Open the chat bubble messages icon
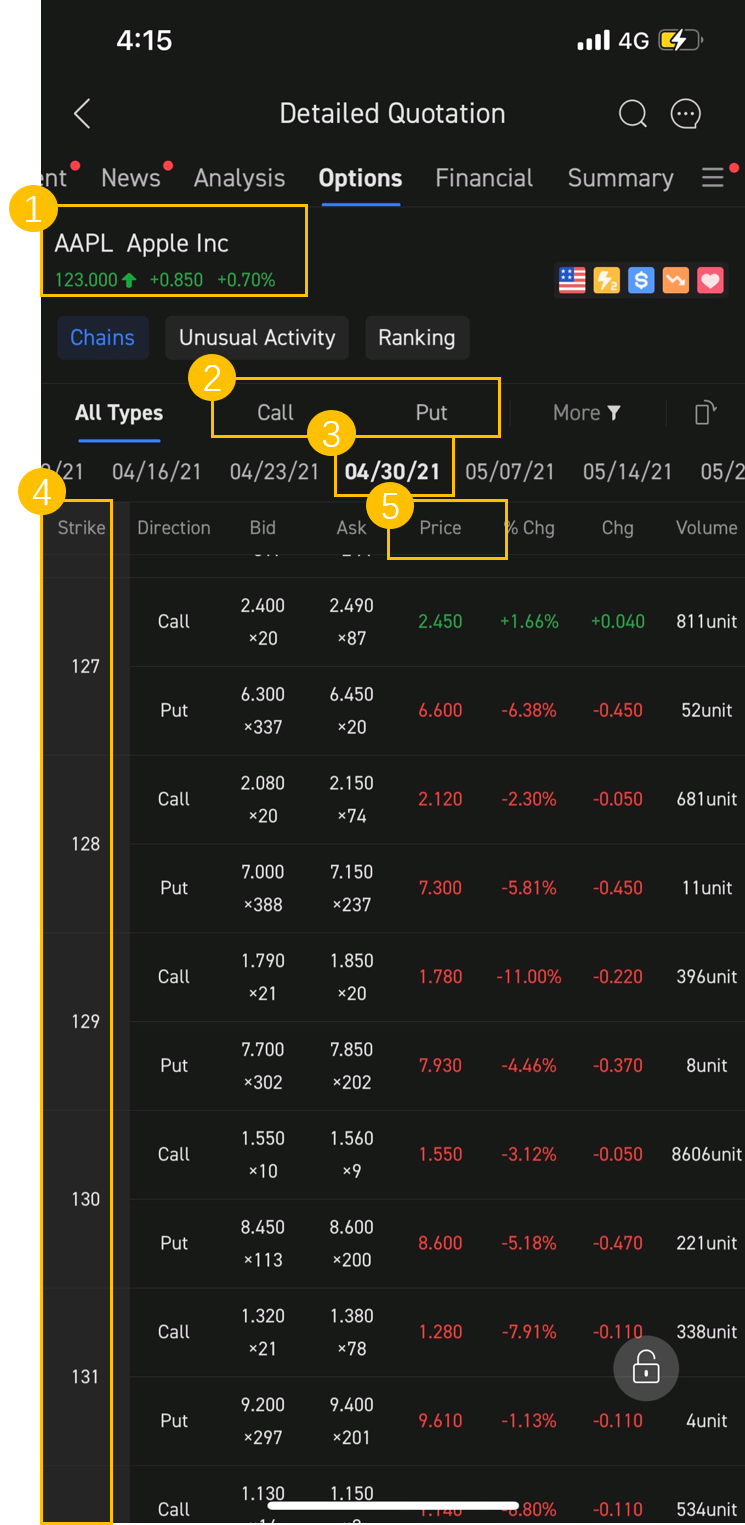 tap(686, 114)
